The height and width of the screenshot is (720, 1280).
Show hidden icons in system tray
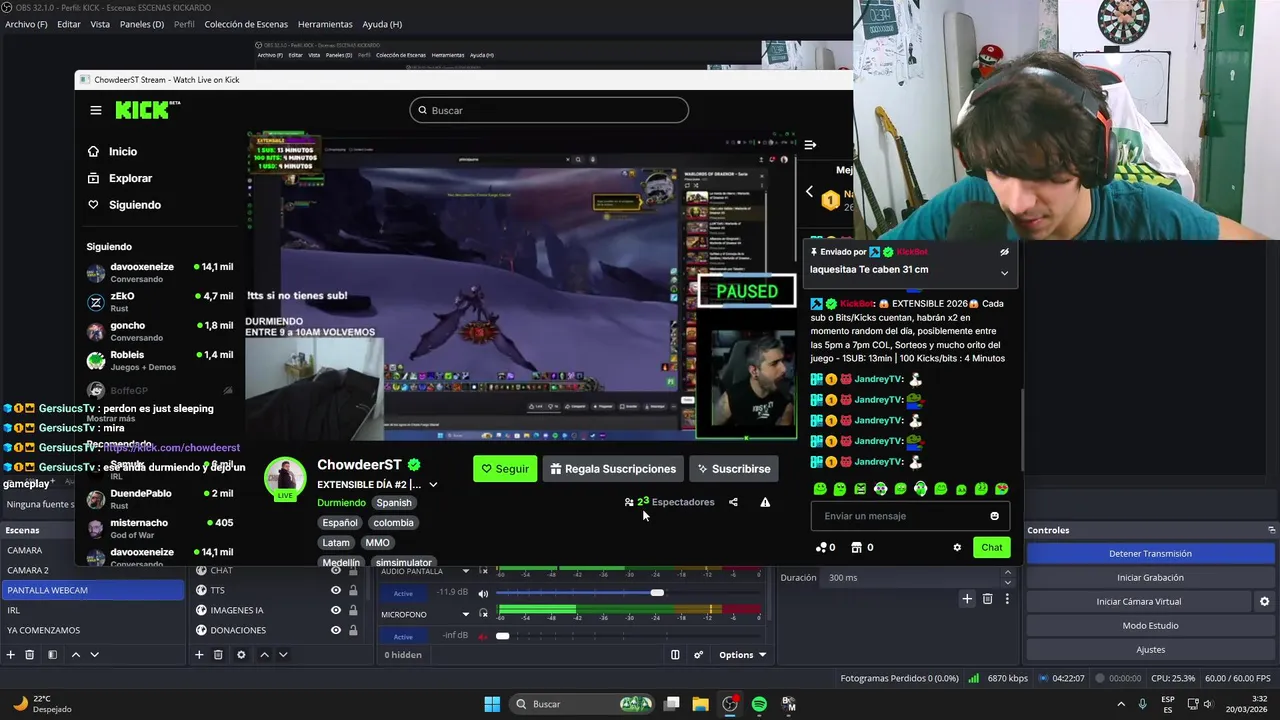pyautogui.click(x=1121, y=704)
